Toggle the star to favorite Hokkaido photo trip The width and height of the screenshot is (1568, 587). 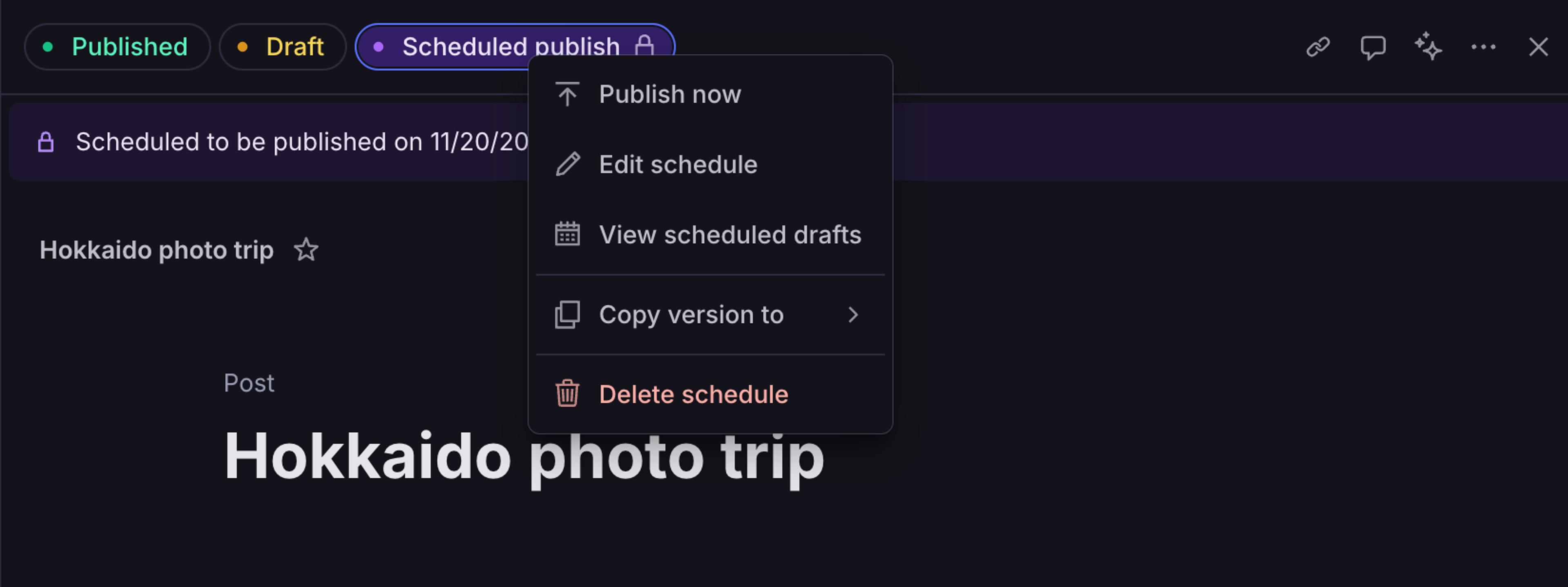pos(306,249)
